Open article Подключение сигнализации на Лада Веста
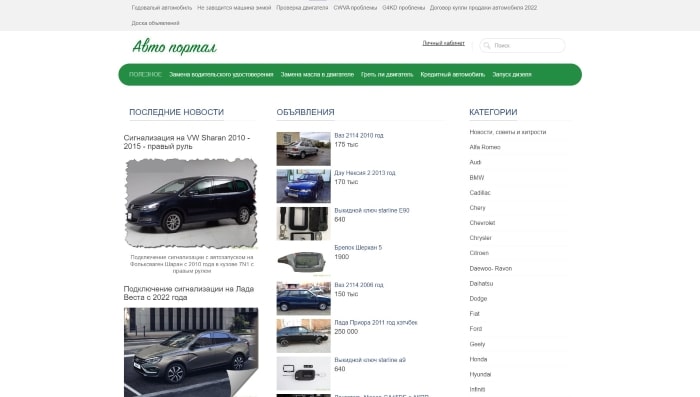Viewport: 700px width, 397px height. tap(189, 293)
